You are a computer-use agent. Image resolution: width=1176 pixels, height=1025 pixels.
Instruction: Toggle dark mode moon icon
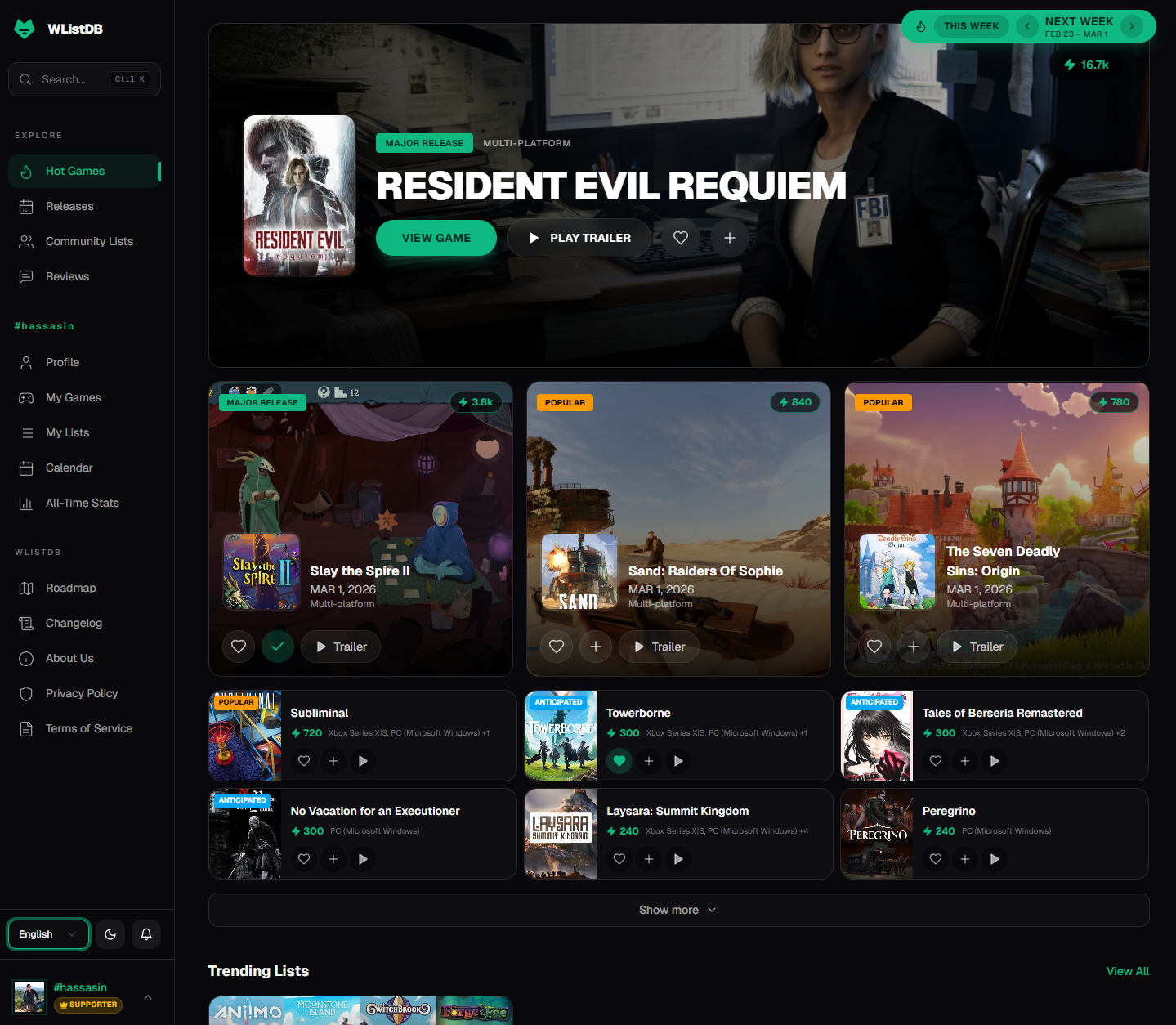click(110, 934)
